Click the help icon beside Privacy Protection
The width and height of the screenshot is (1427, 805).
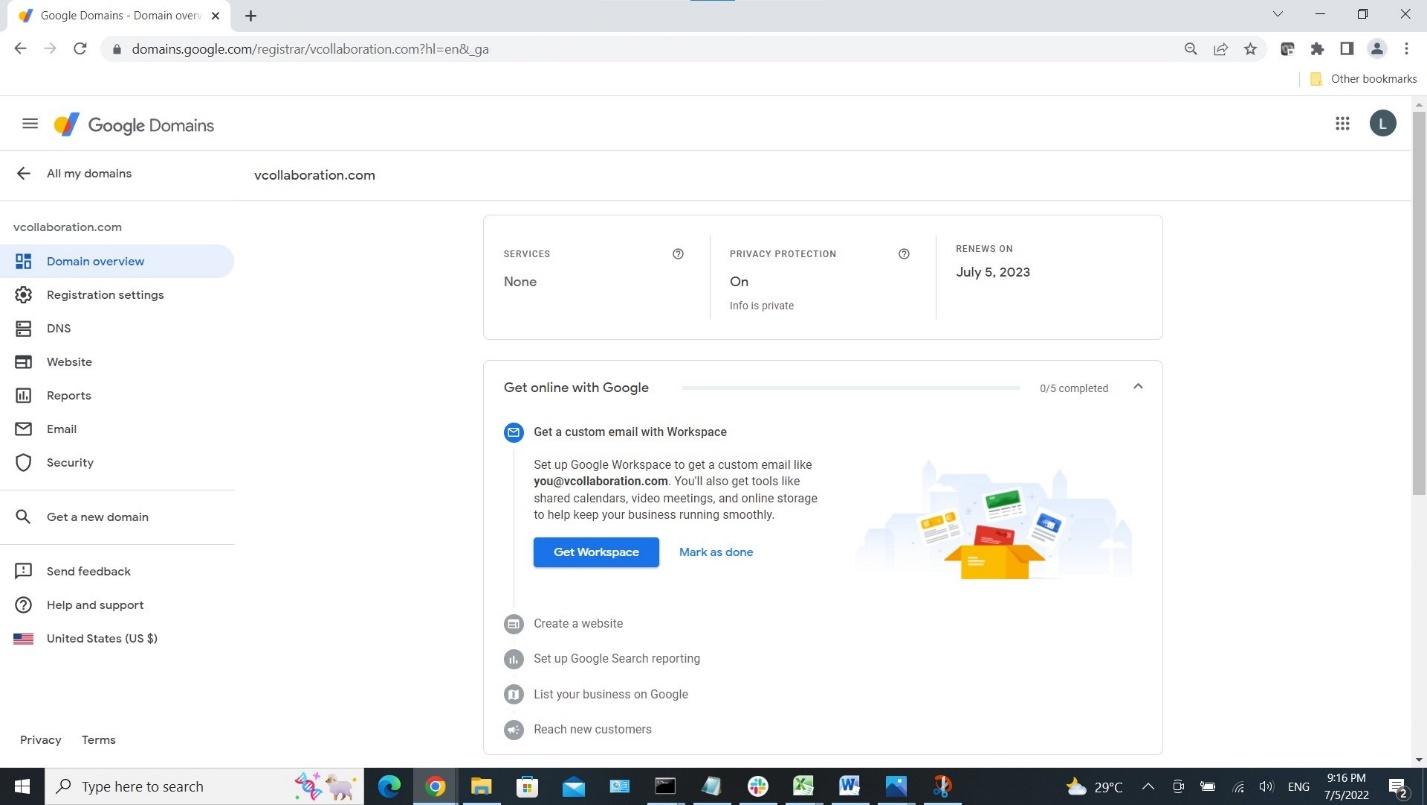click(x=904, y=254)
